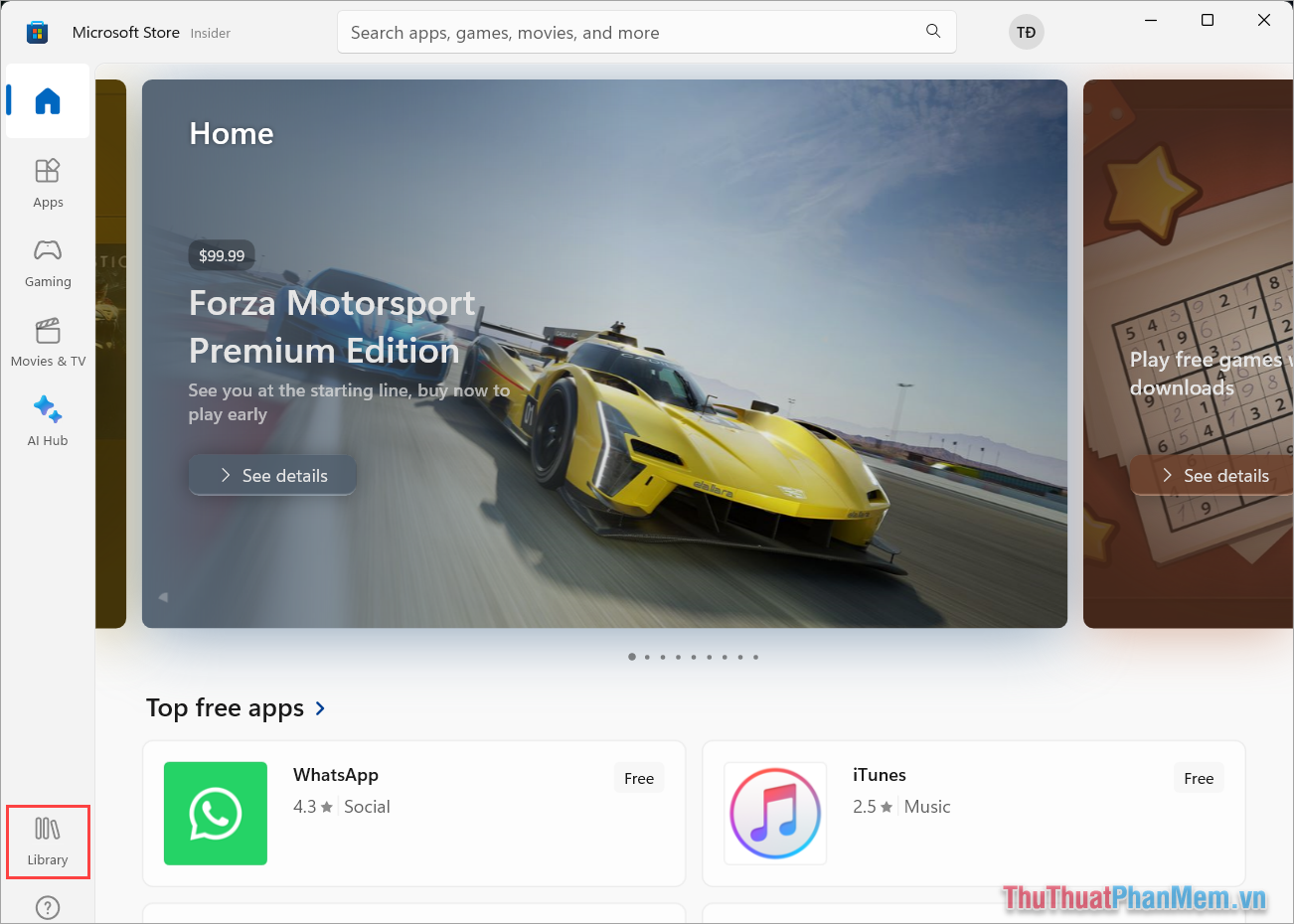This screenshot has width=1294, height=924.
Task: Click See details for Forza Motorsport
Action: coord(272,476)
